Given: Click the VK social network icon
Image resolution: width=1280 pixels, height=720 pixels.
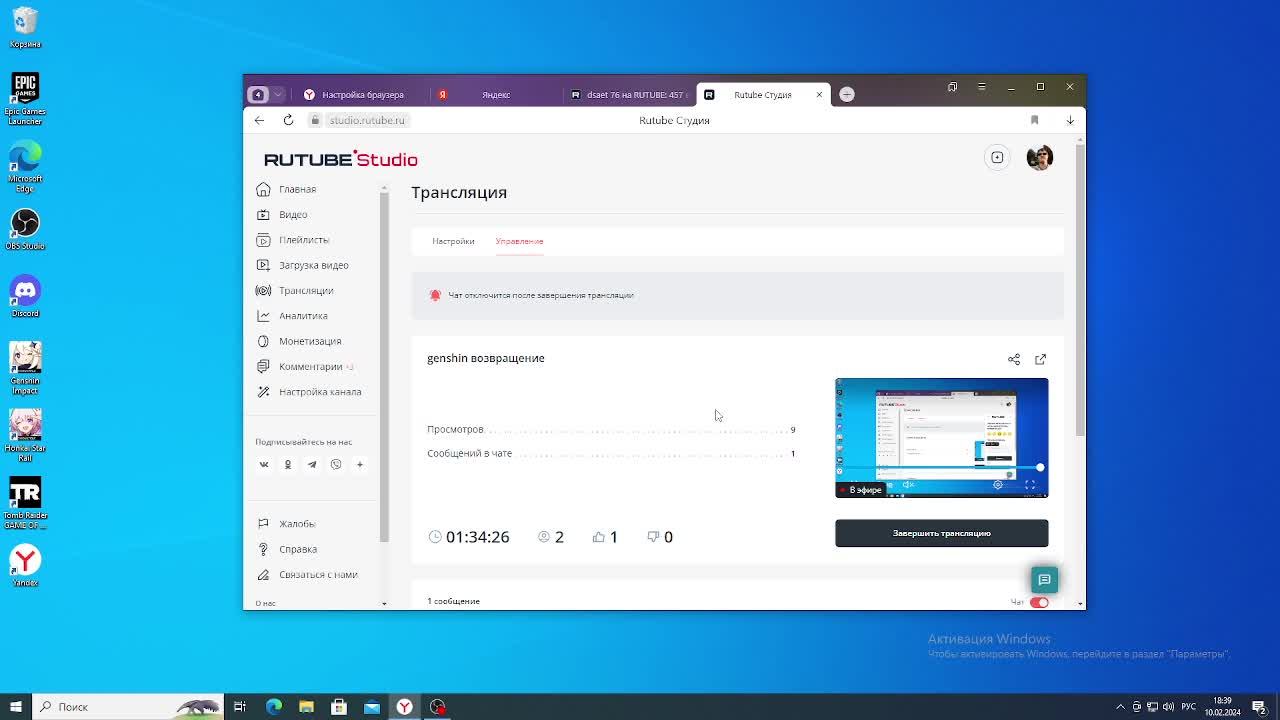Looking at the screenshot, I should click(x=264, y=464).
